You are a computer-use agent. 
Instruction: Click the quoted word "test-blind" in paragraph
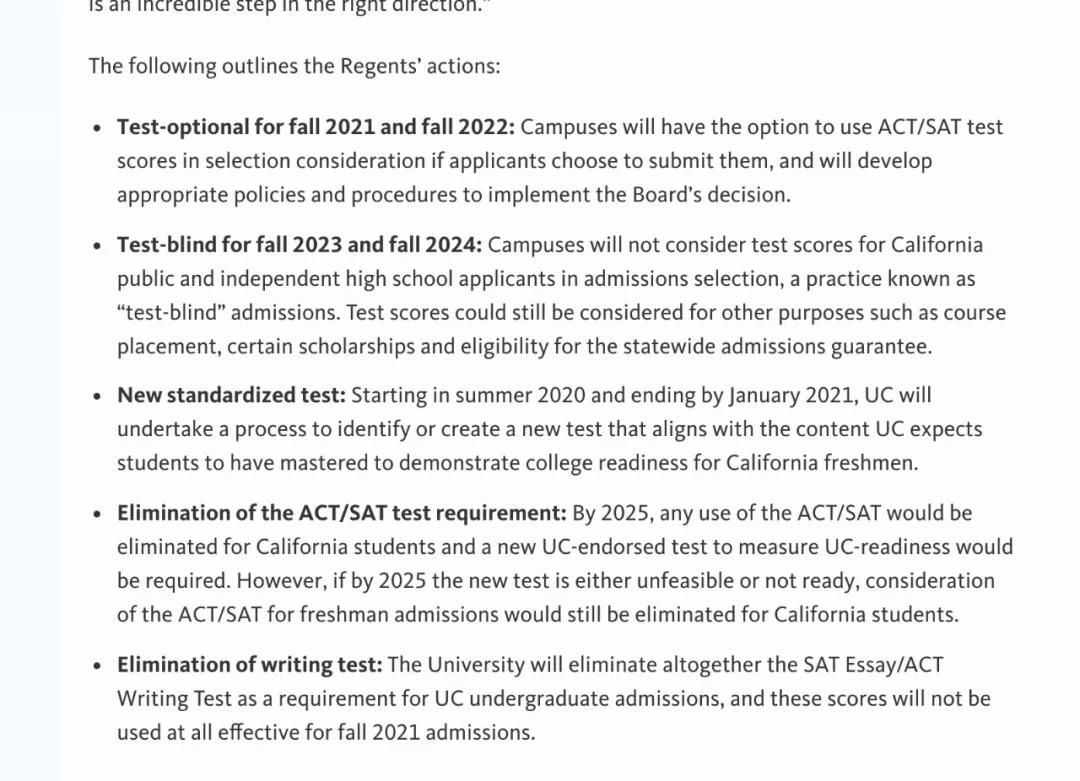pos(171,313)
